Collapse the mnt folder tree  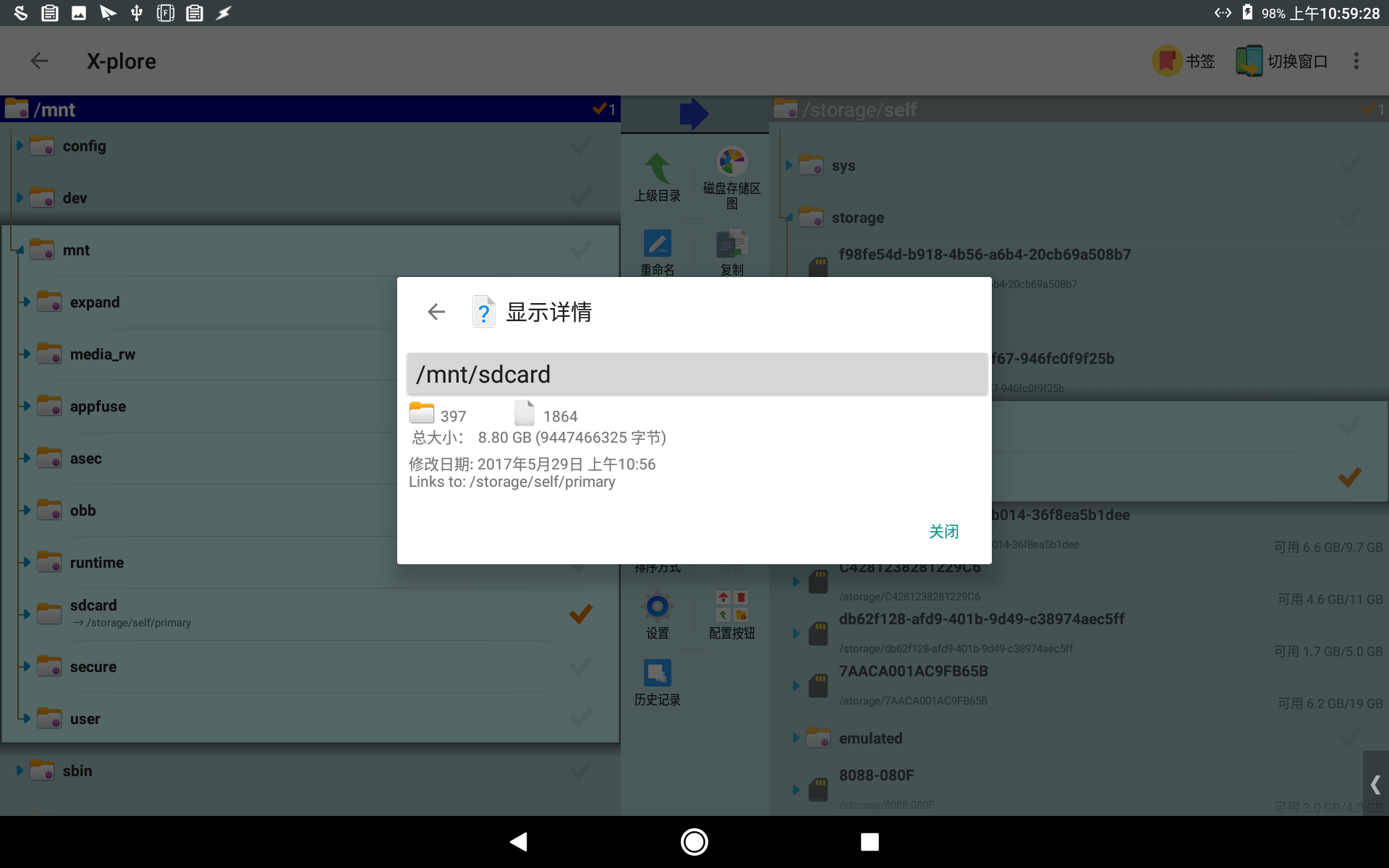[20, 250]
